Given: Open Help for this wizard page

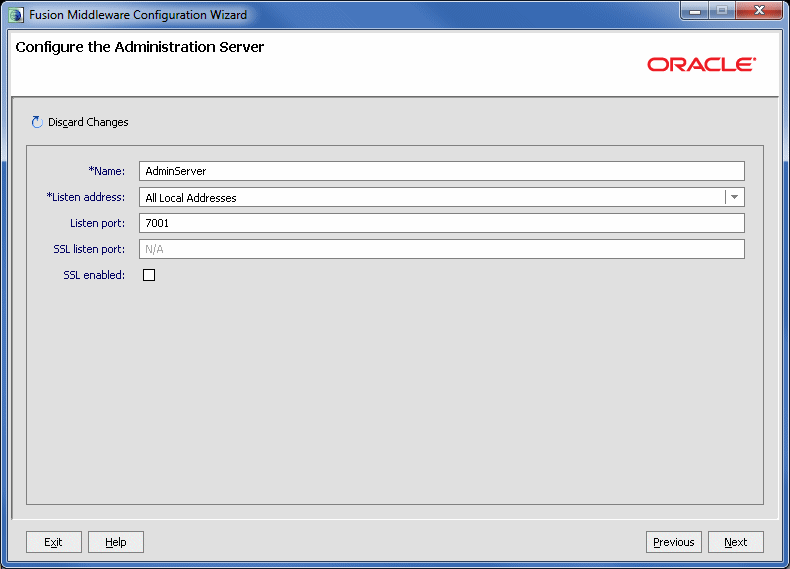Looking at the screenshot, I should coord(116,542).
